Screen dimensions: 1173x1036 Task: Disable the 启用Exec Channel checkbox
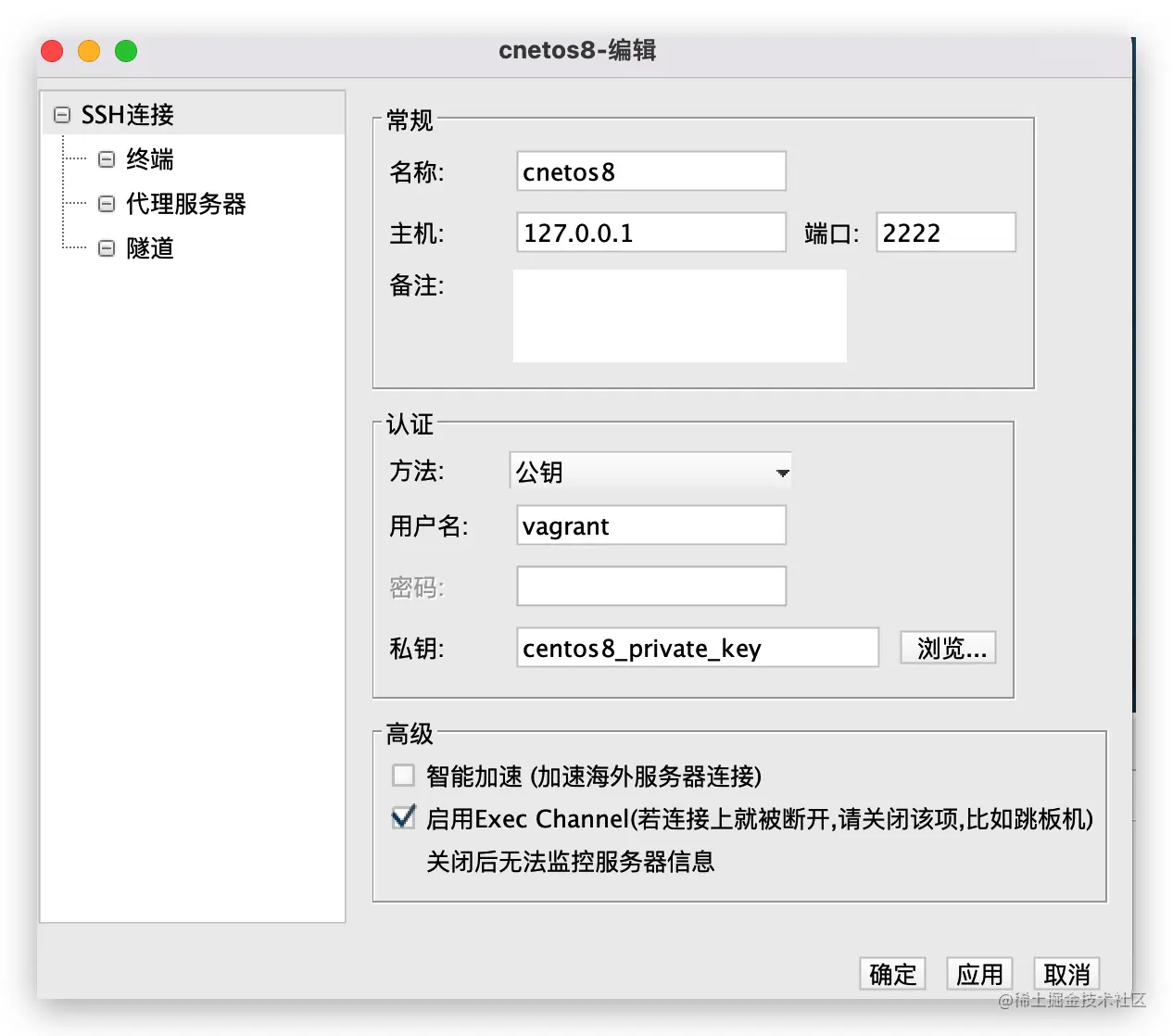403,817
